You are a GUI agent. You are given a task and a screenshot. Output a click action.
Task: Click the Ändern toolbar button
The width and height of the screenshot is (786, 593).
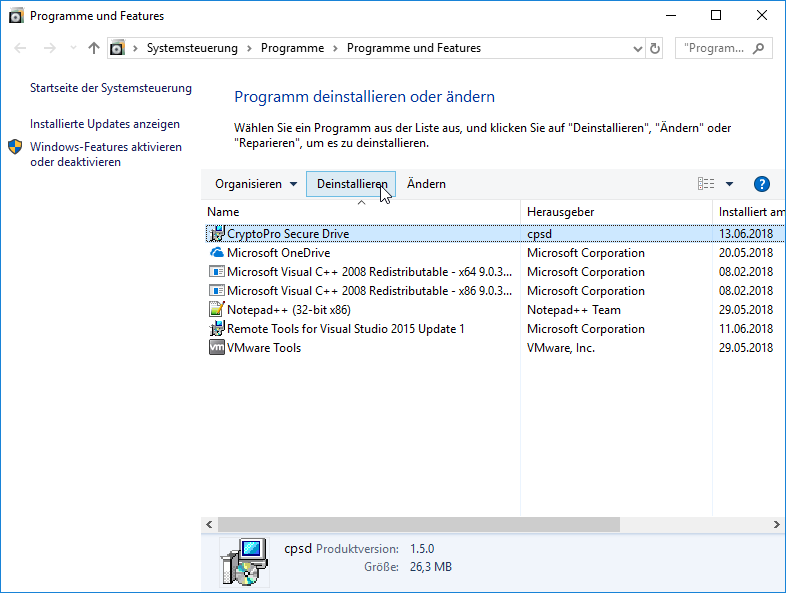(426, 184)
